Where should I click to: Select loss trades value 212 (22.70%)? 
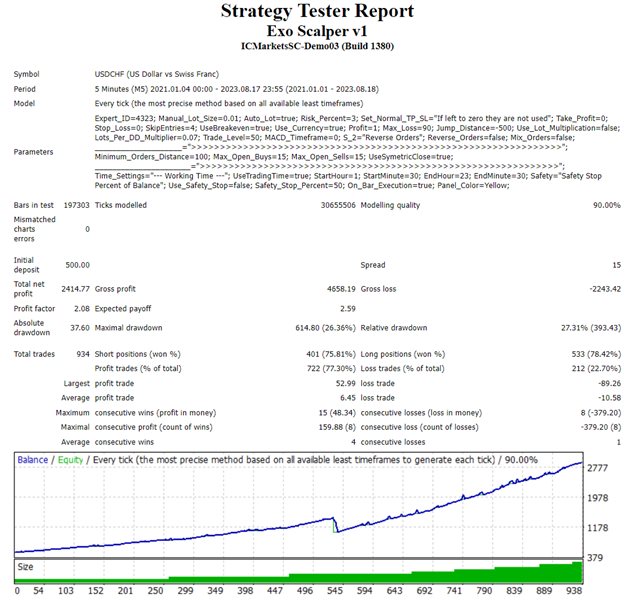pos(596,369)
